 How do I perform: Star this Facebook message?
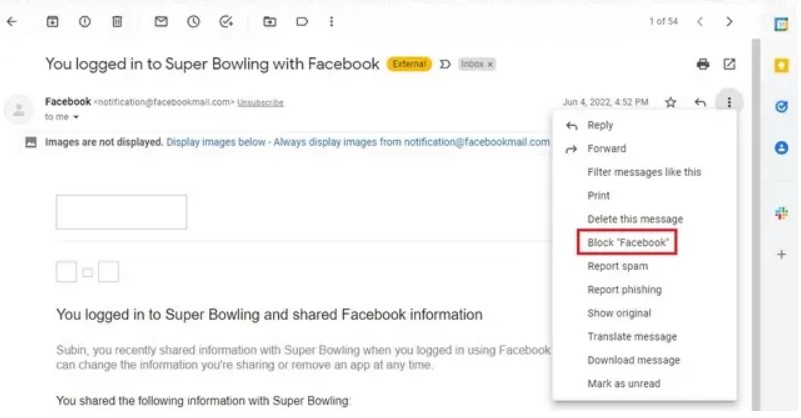point(671,102)
